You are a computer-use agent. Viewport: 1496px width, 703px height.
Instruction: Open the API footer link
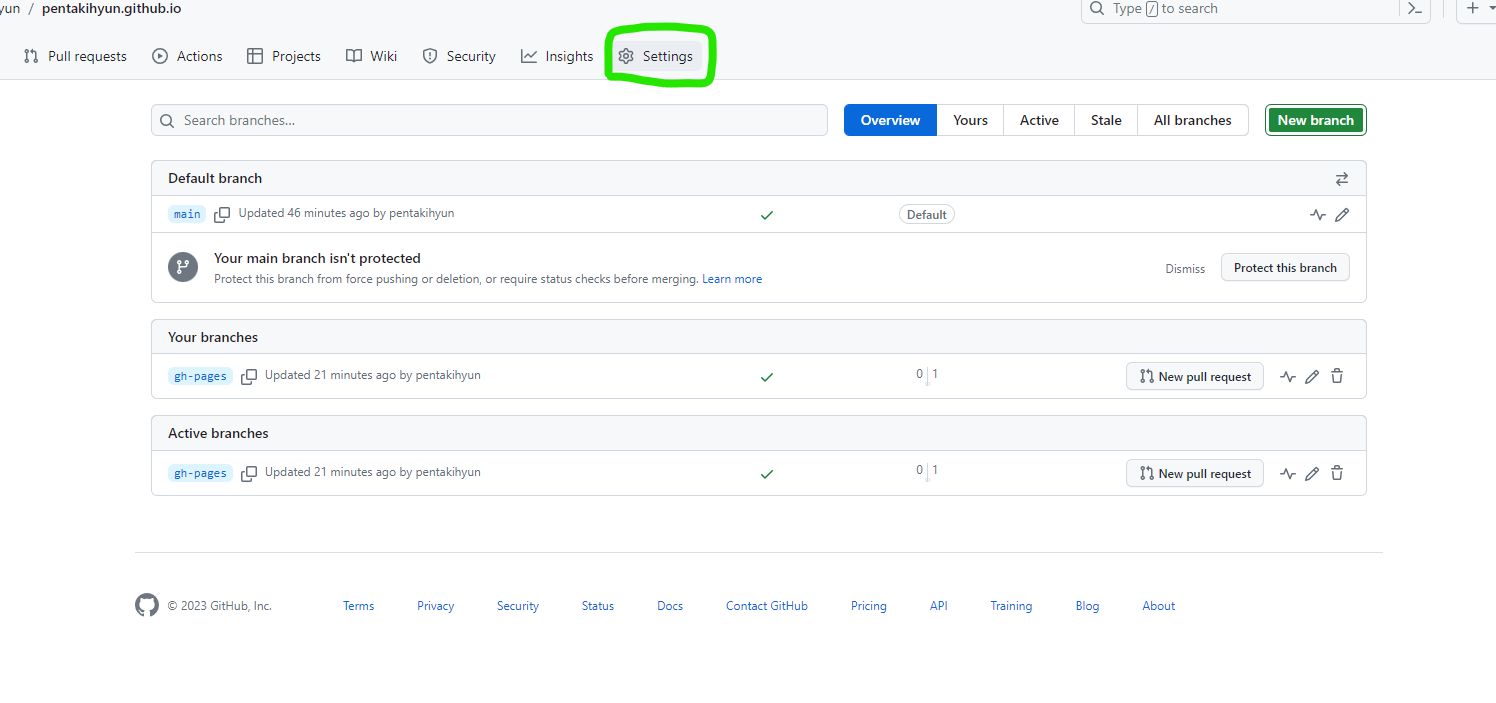coord(938,606)
